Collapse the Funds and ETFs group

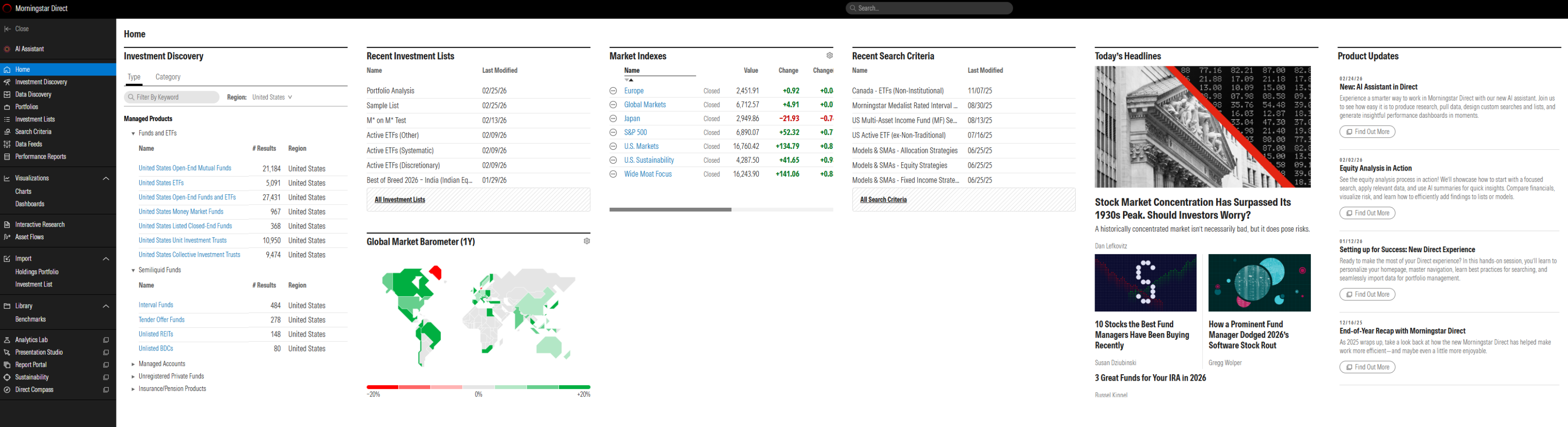[x=133, y=134]
